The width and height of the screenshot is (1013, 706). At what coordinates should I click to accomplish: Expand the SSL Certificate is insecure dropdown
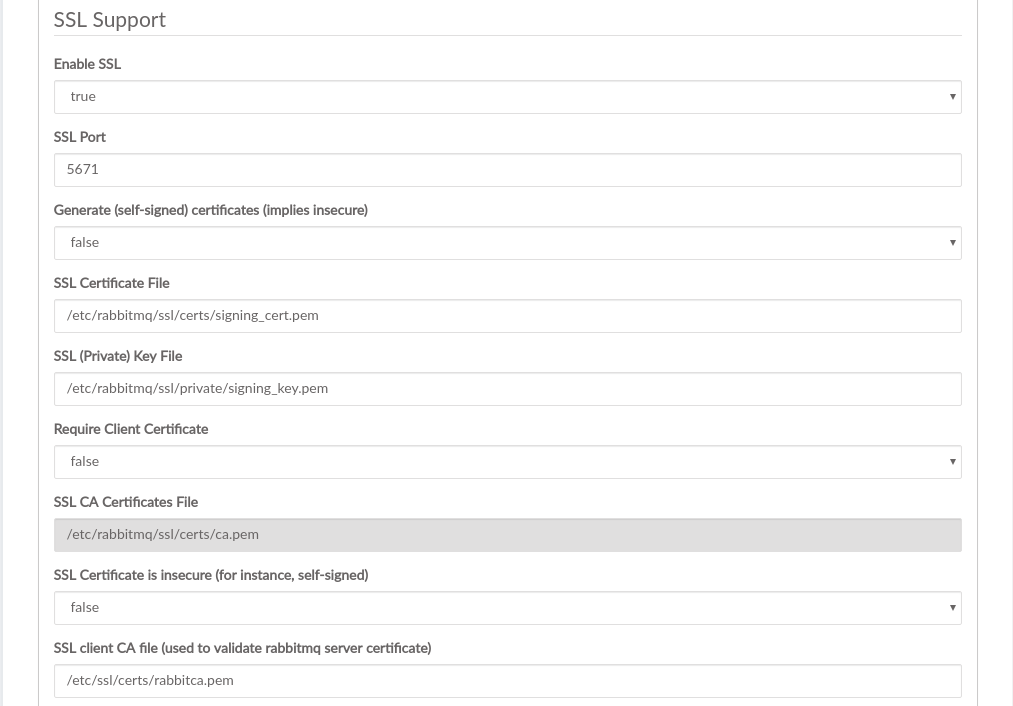click(507, 608)
